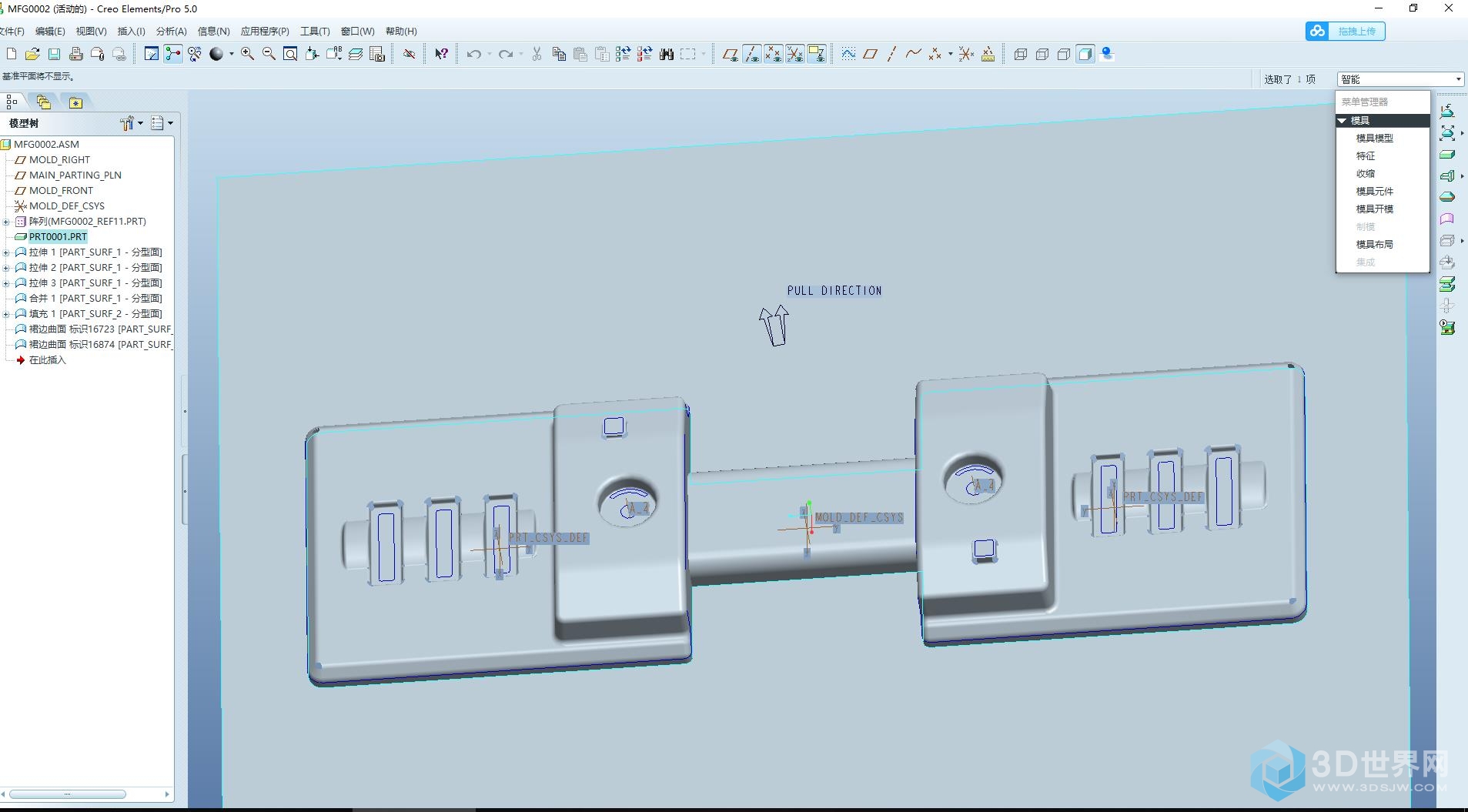Create a datum curve with the curve icon
Screen dimensions: 1468x812
(x=913, y=54)
